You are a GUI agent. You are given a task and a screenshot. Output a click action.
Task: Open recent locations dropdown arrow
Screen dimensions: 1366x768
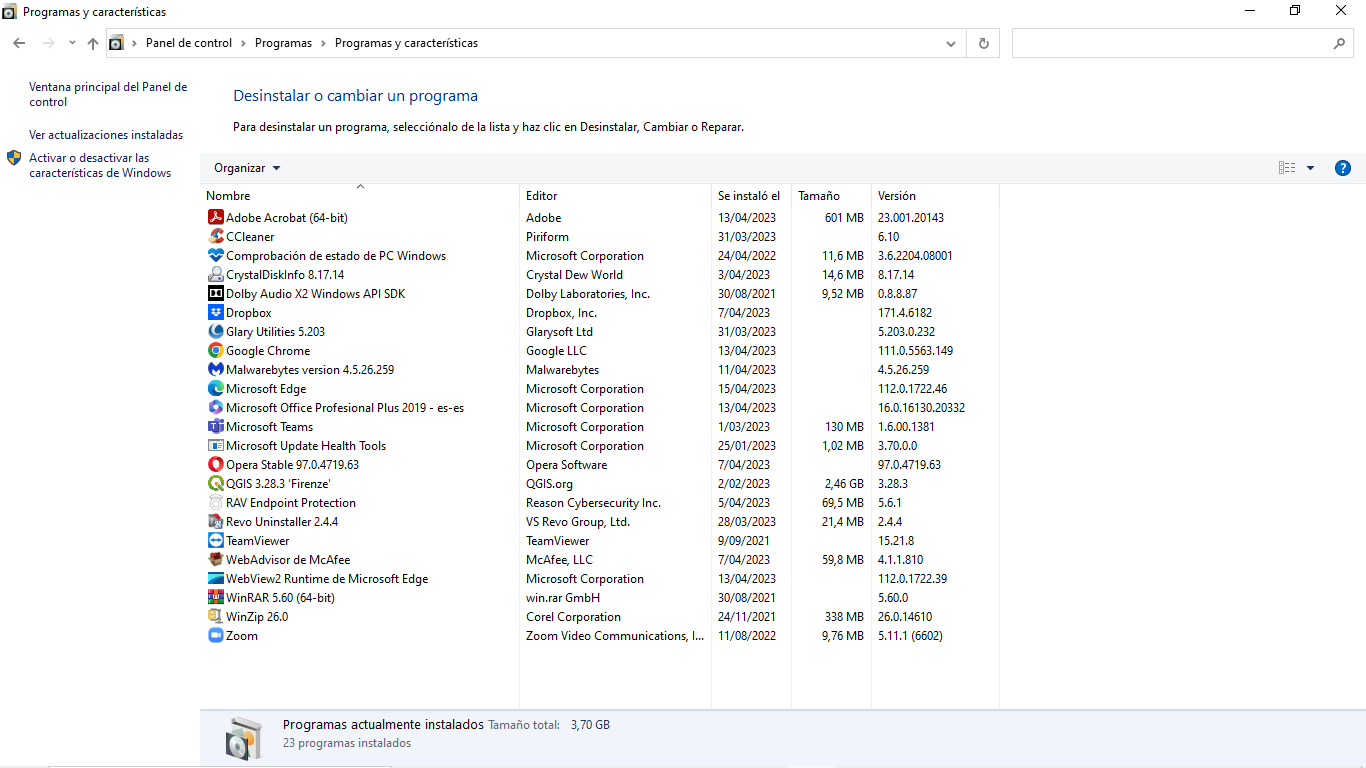[x=72, y=43]
